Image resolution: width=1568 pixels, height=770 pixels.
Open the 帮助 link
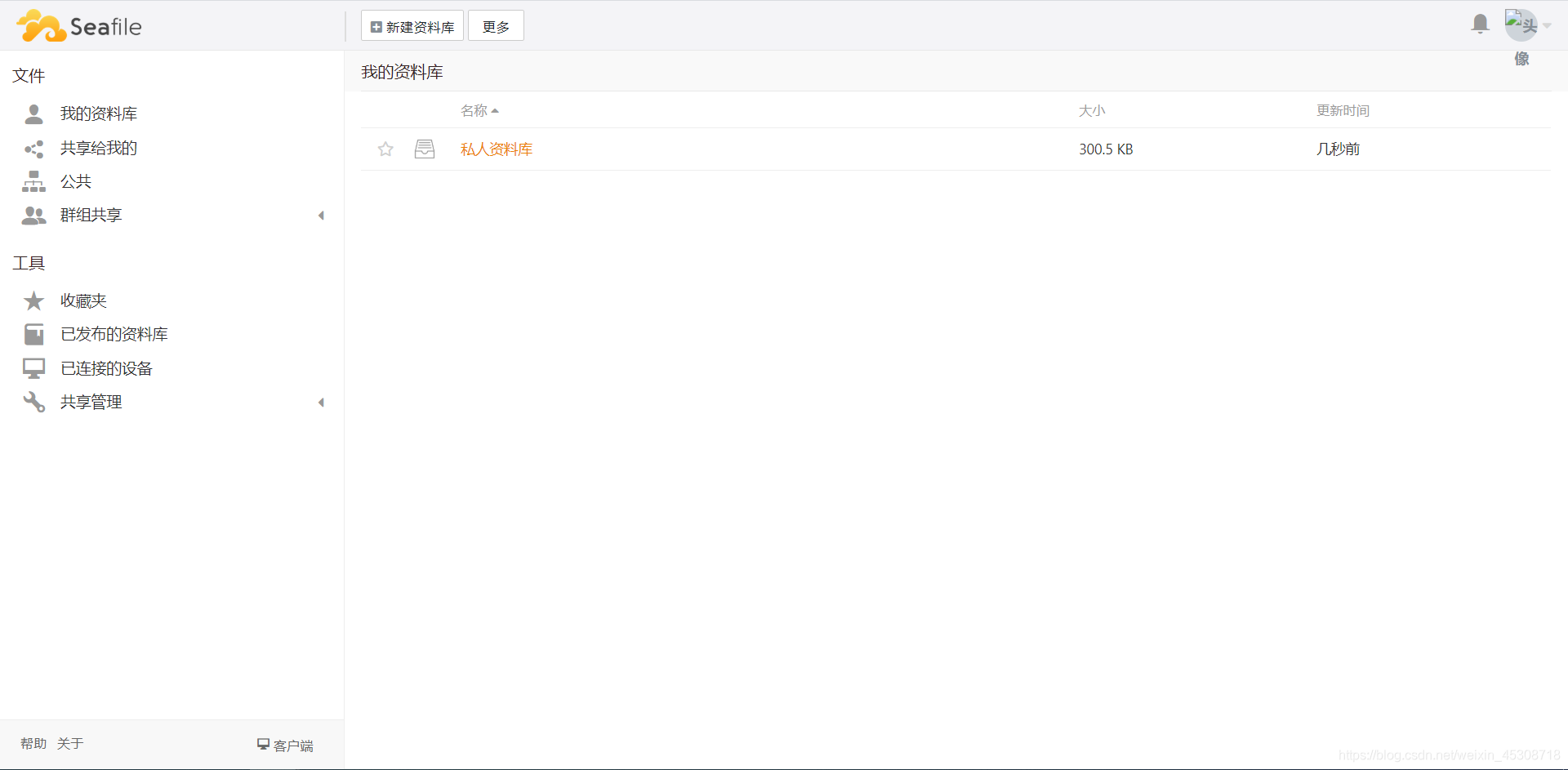point(33,743)
